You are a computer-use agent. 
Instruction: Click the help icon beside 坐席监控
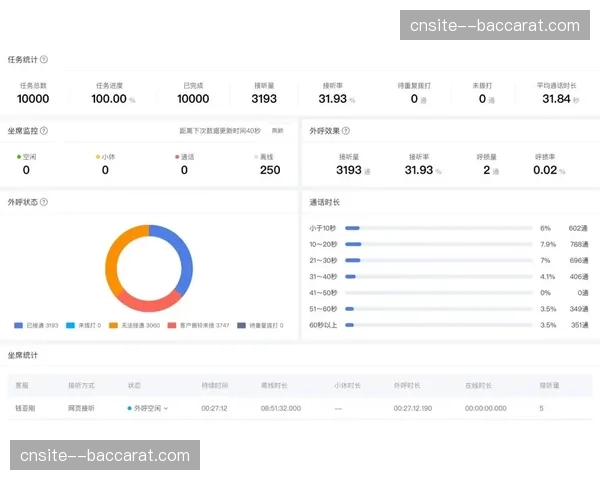click(44, 130)
